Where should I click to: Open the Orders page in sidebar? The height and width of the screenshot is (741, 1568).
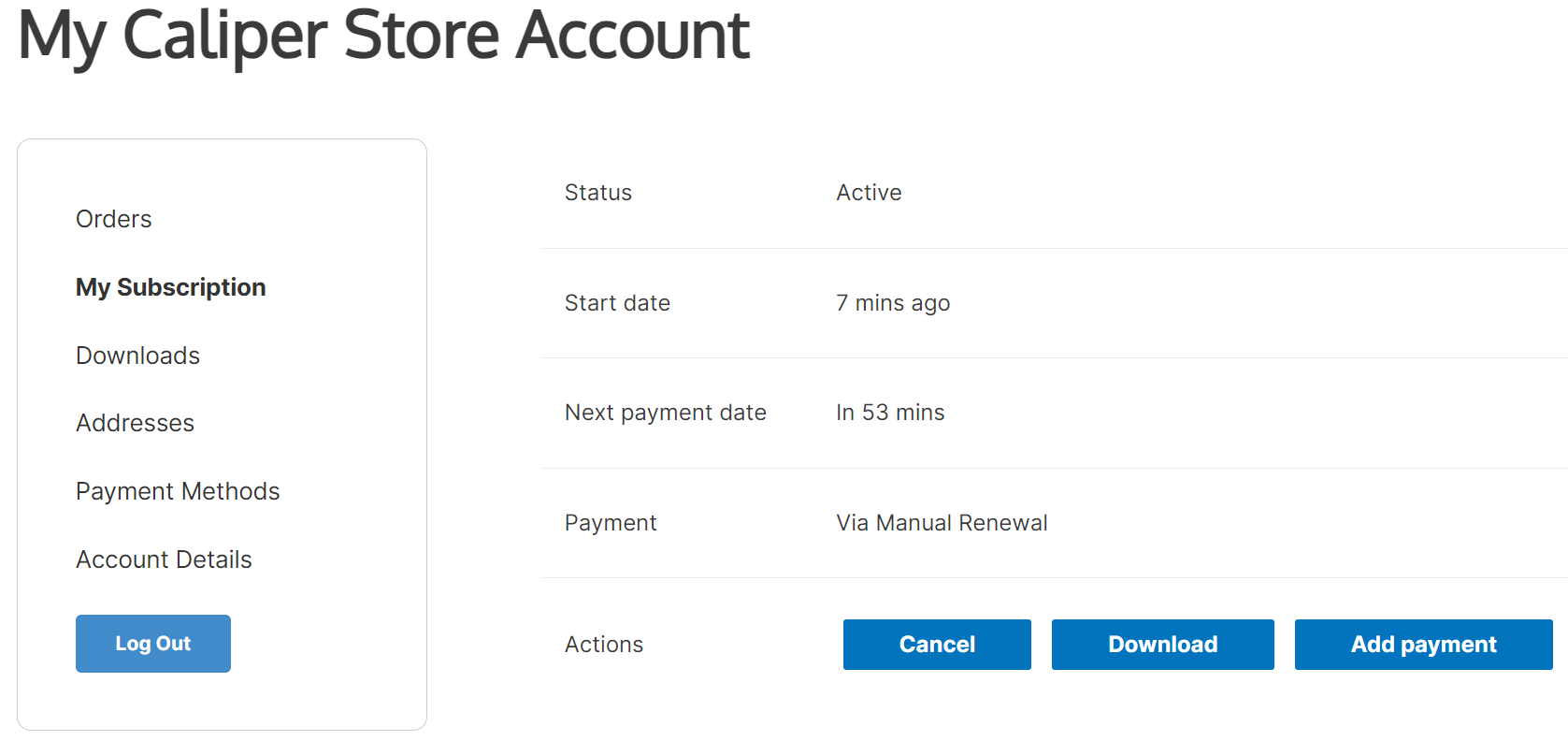click(113, 219)
